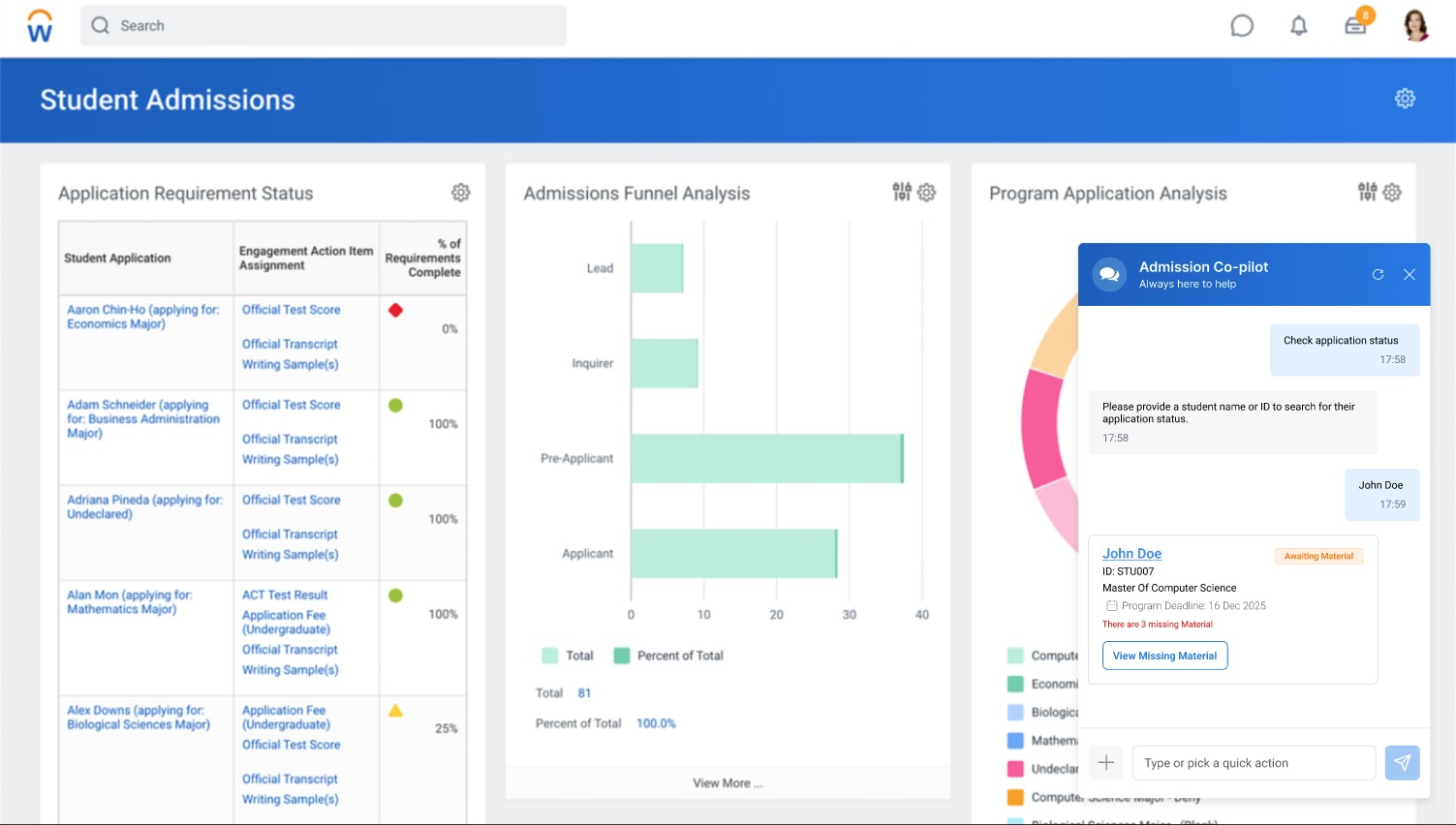The height and width of the screenshot is (825, 1456).
Task: Open Aaron Chin-Ho's student application link
Action: 142,317
